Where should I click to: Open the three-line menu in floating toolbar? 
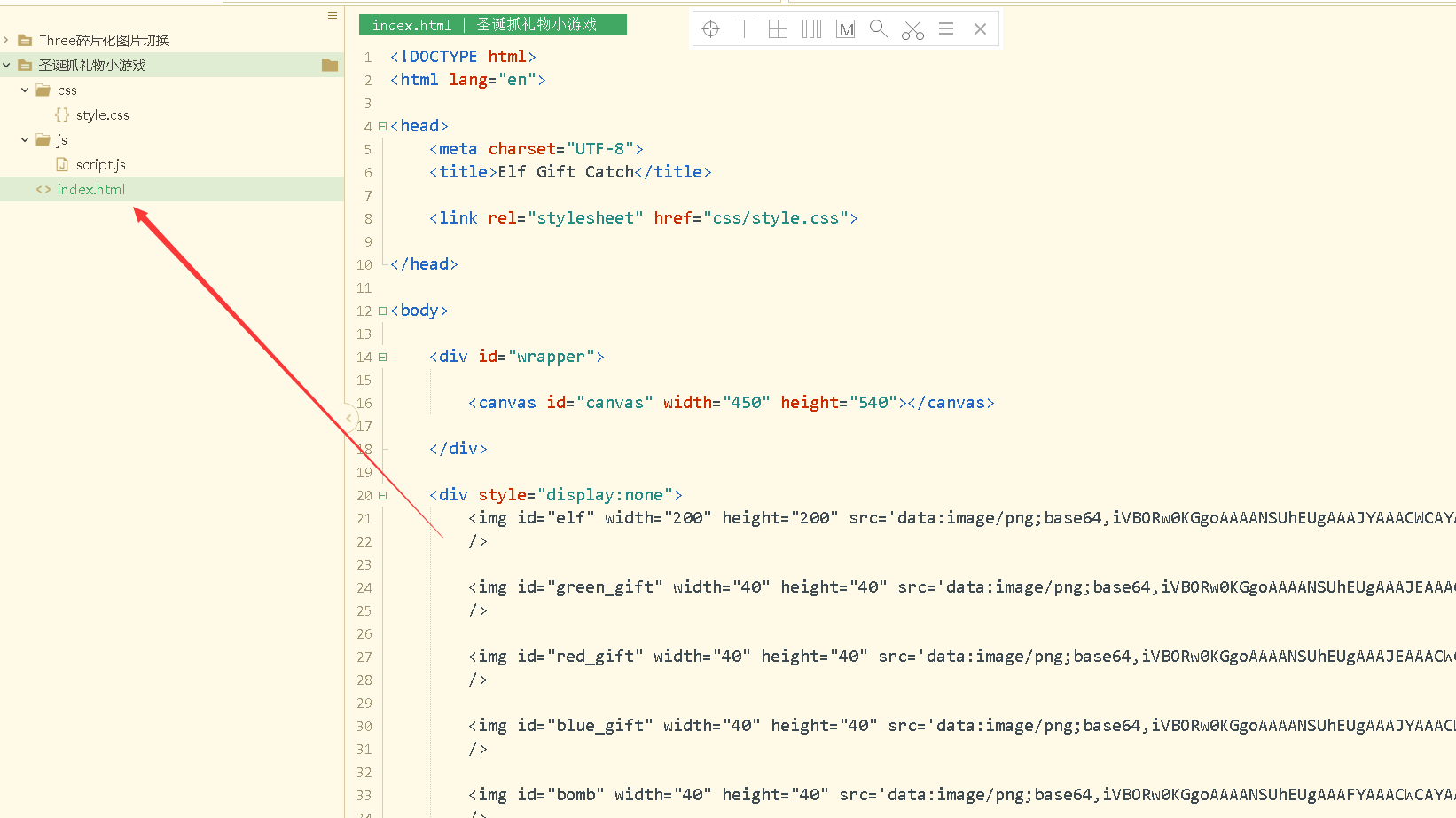[946, 29]
